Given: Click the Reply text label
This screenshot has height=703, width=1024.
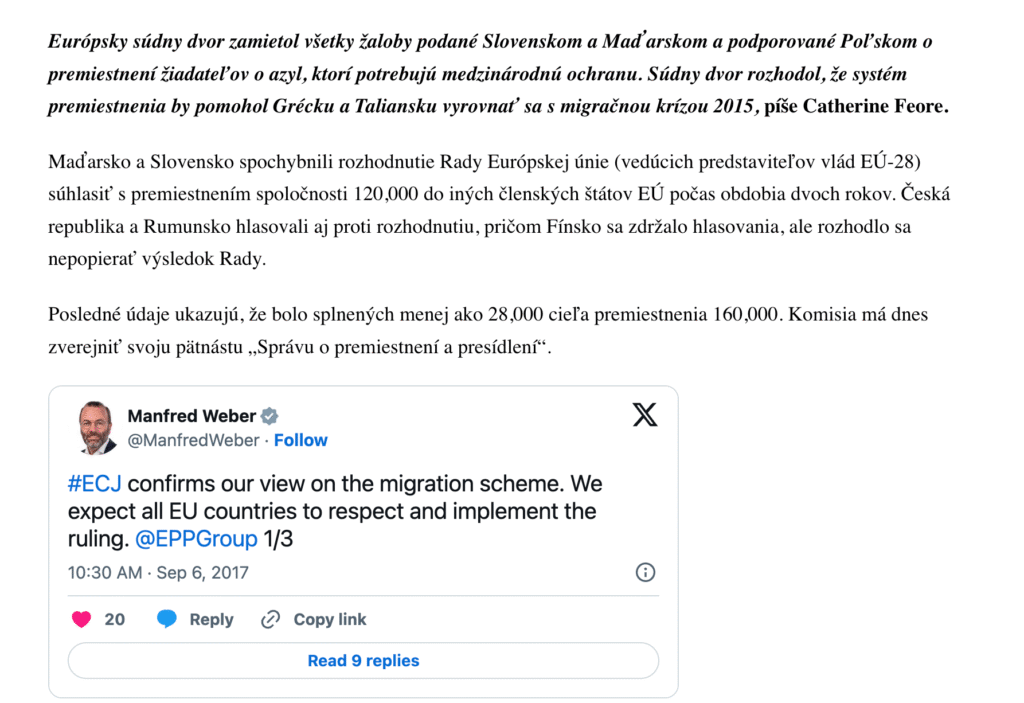Looking at the screenshot, I should point(211,619).
